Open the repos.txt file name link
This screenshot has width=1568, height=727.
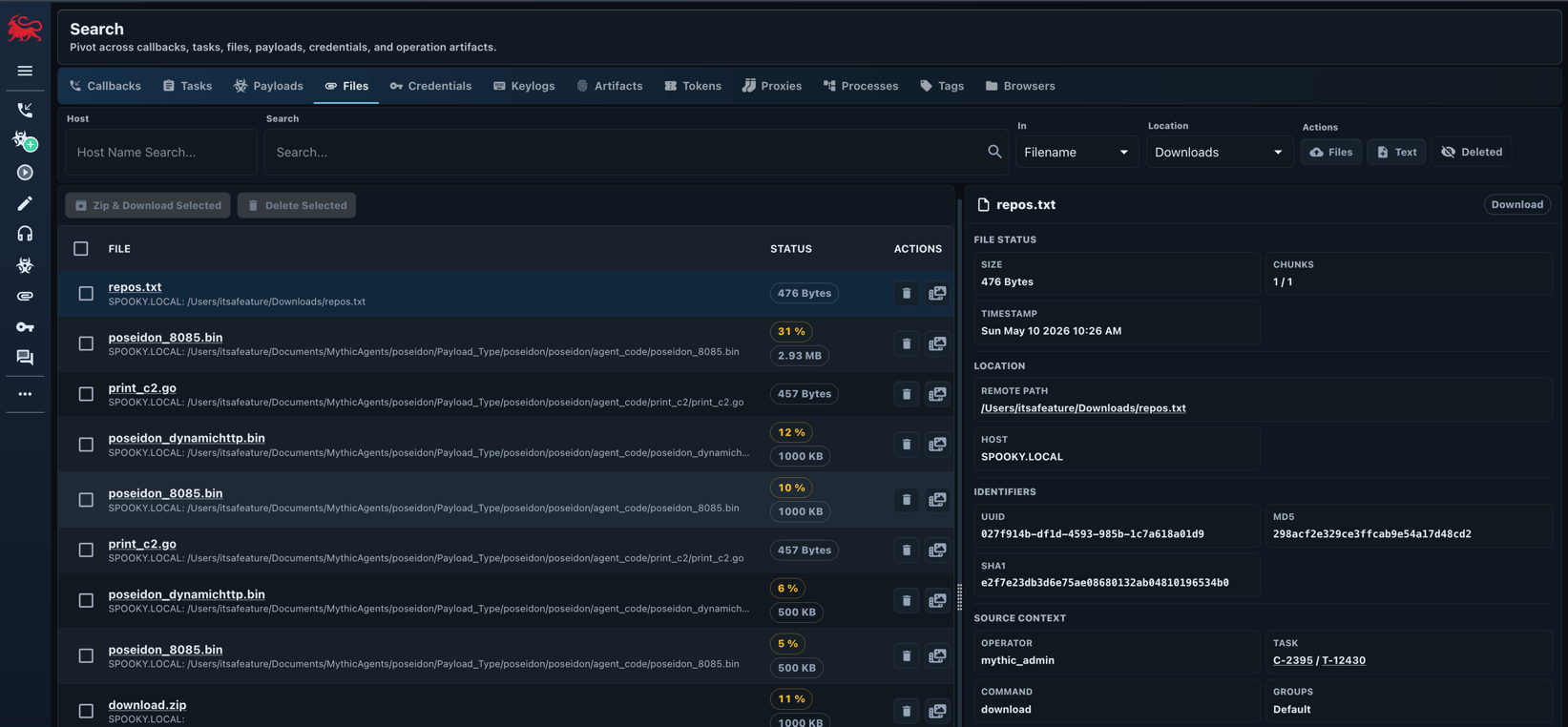135,286
